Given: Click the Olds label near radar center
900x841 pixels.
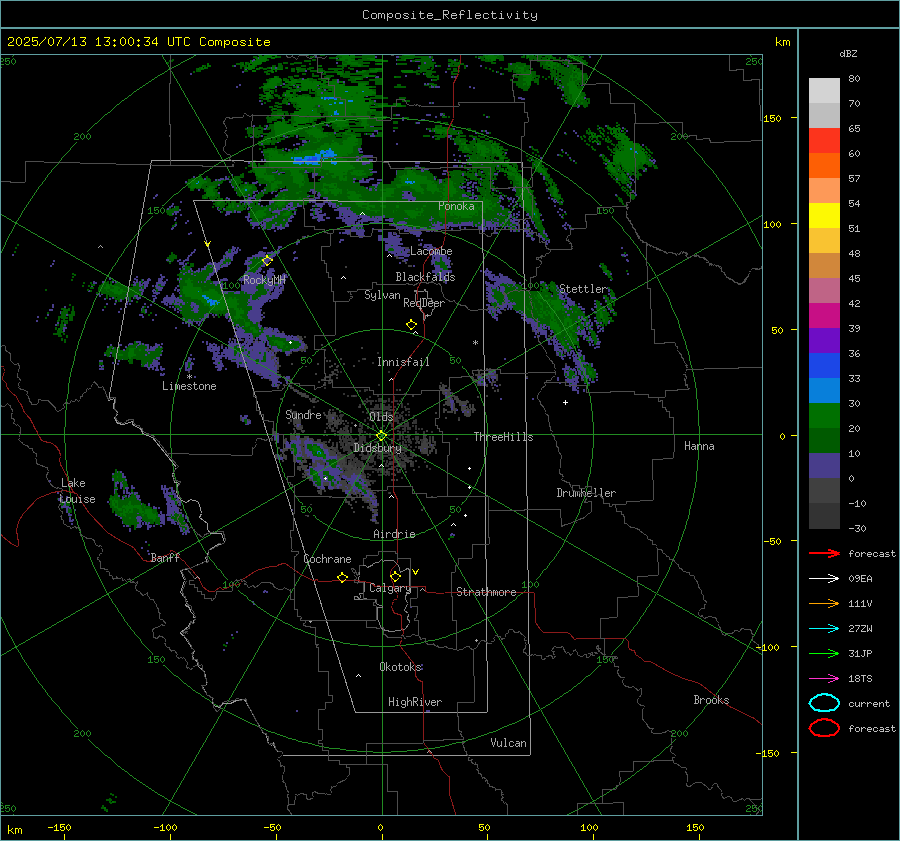Looking at the screenshot, I should click(x=381, y=416).
